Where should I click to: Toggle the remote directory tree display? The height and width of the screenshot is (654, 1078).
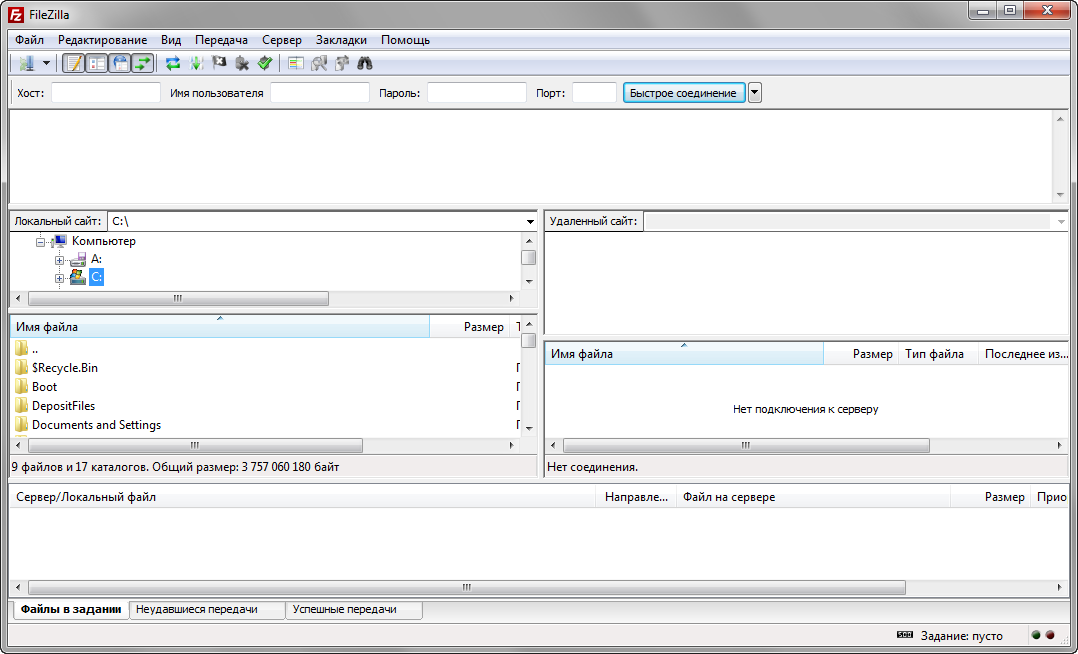tap(120, 63)
